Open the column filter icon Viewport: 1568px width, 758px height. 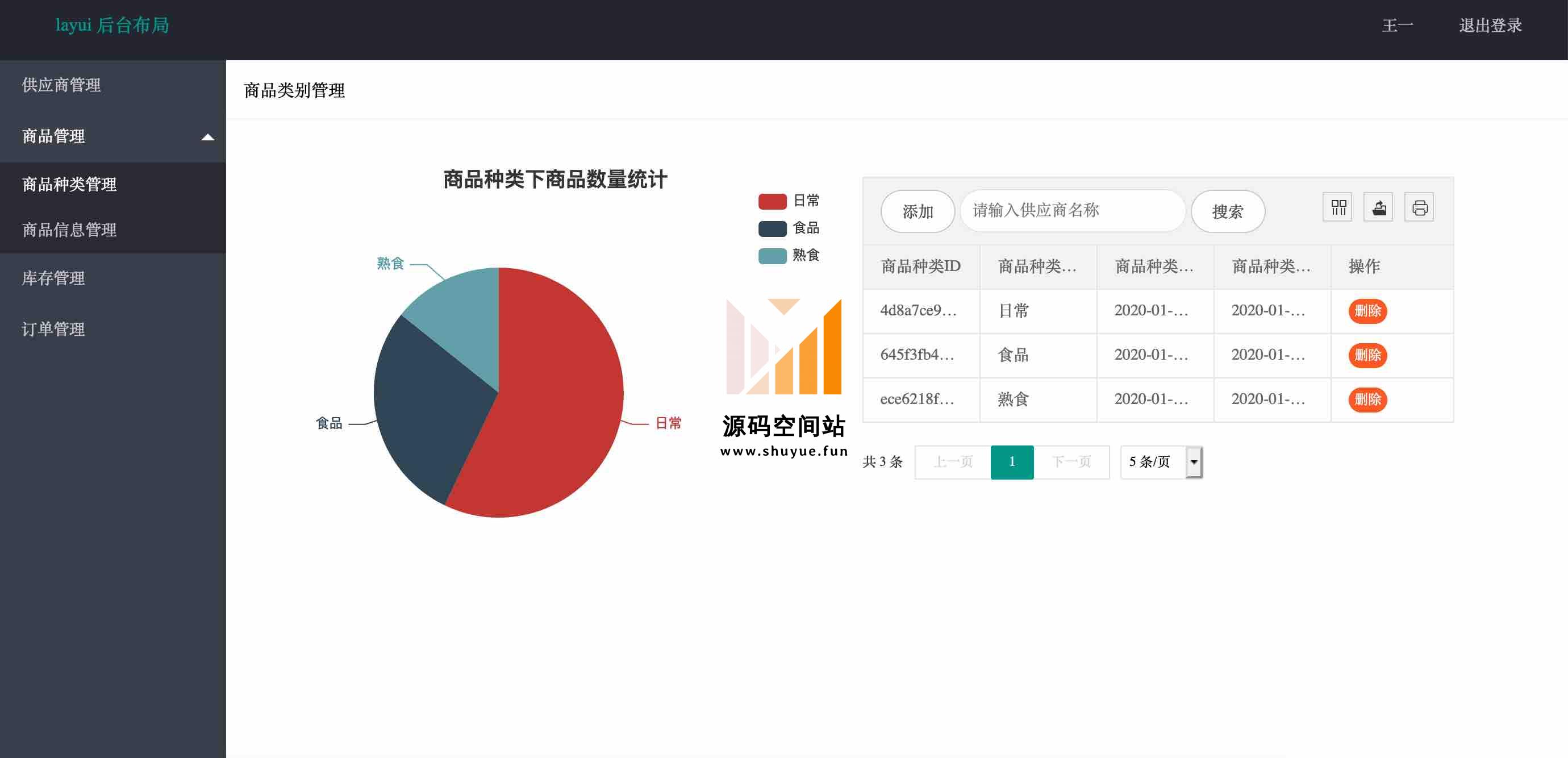click(1337, 207)
